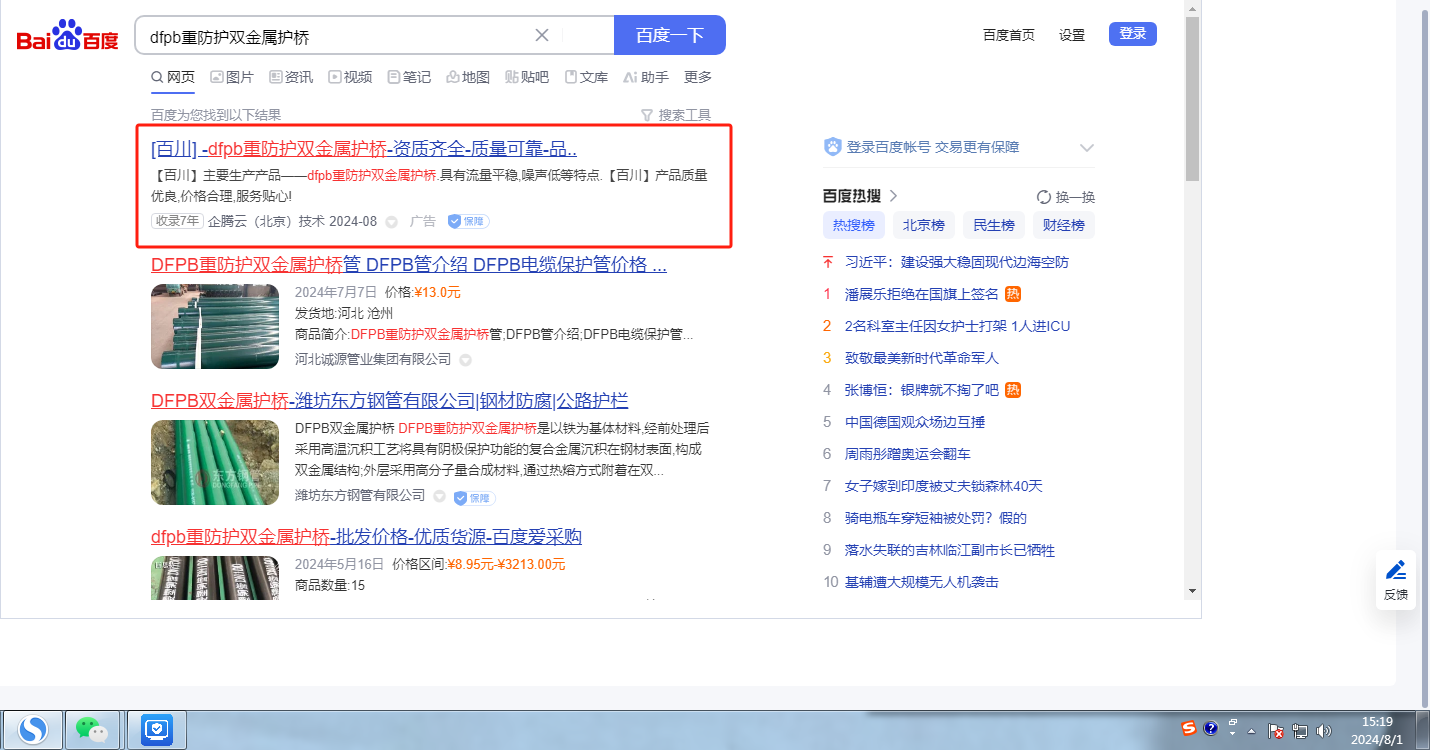Open Action Center flag tray icon

tap(1277, 731)
